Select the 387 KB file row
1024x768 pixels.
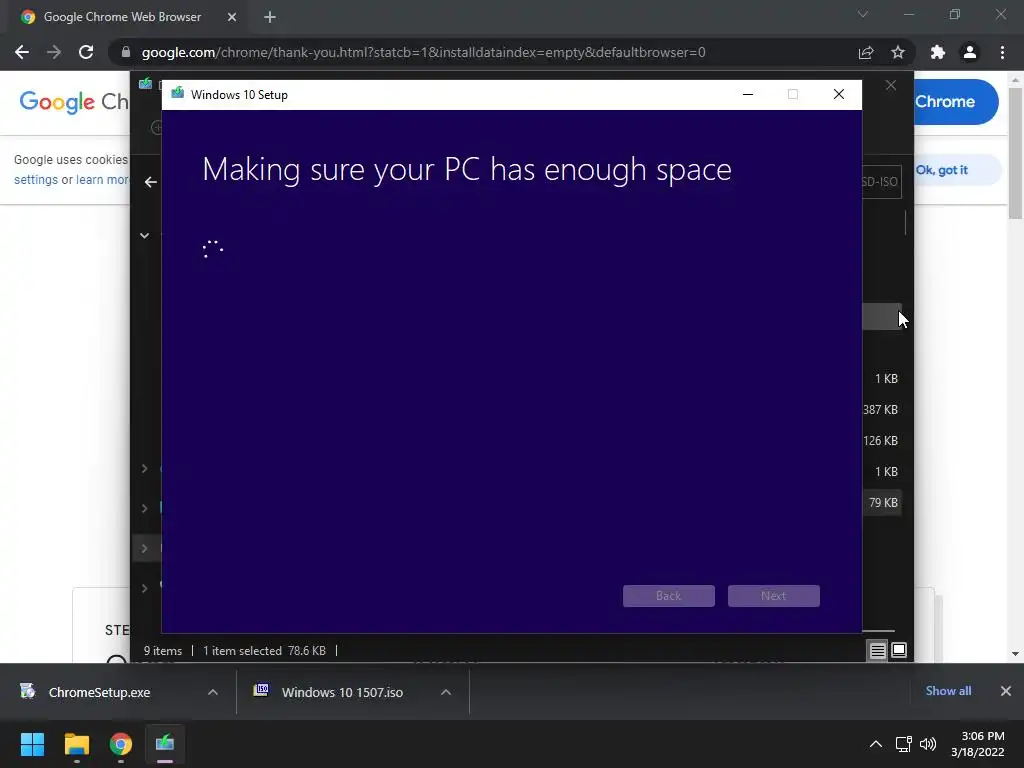click(x=882, y=409)
